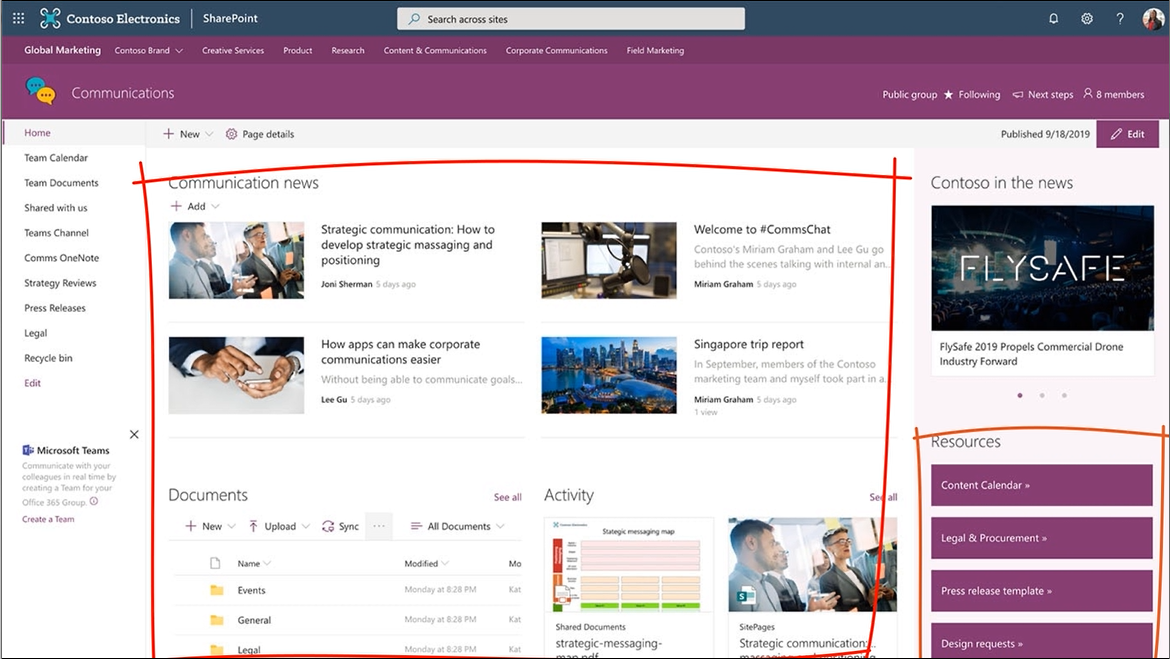Open Corporate Communications navigation item
The width and height of the screenshot is (1170, 659).
click(x=557, y=51)
